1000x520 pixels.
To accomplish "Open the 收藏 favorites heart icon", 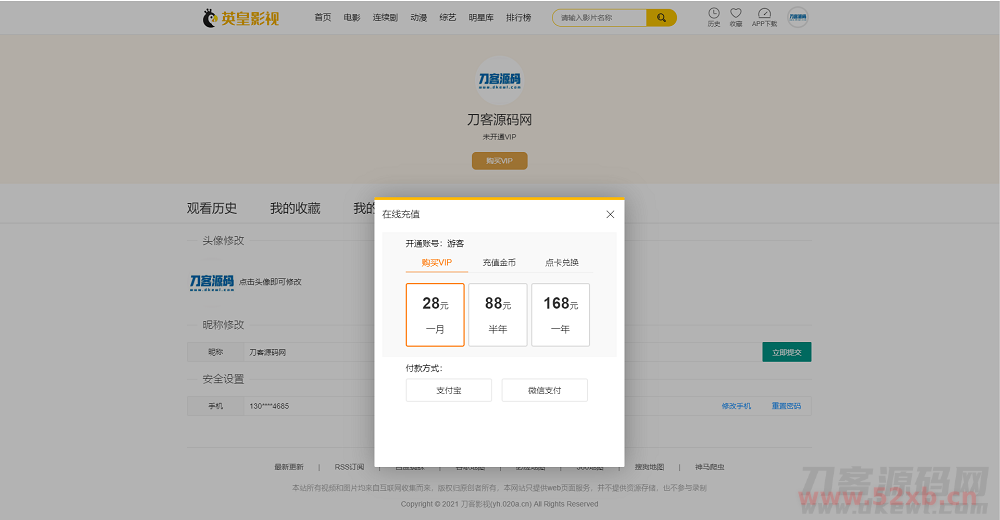I will pyautogui.click(x=736, y=14).
